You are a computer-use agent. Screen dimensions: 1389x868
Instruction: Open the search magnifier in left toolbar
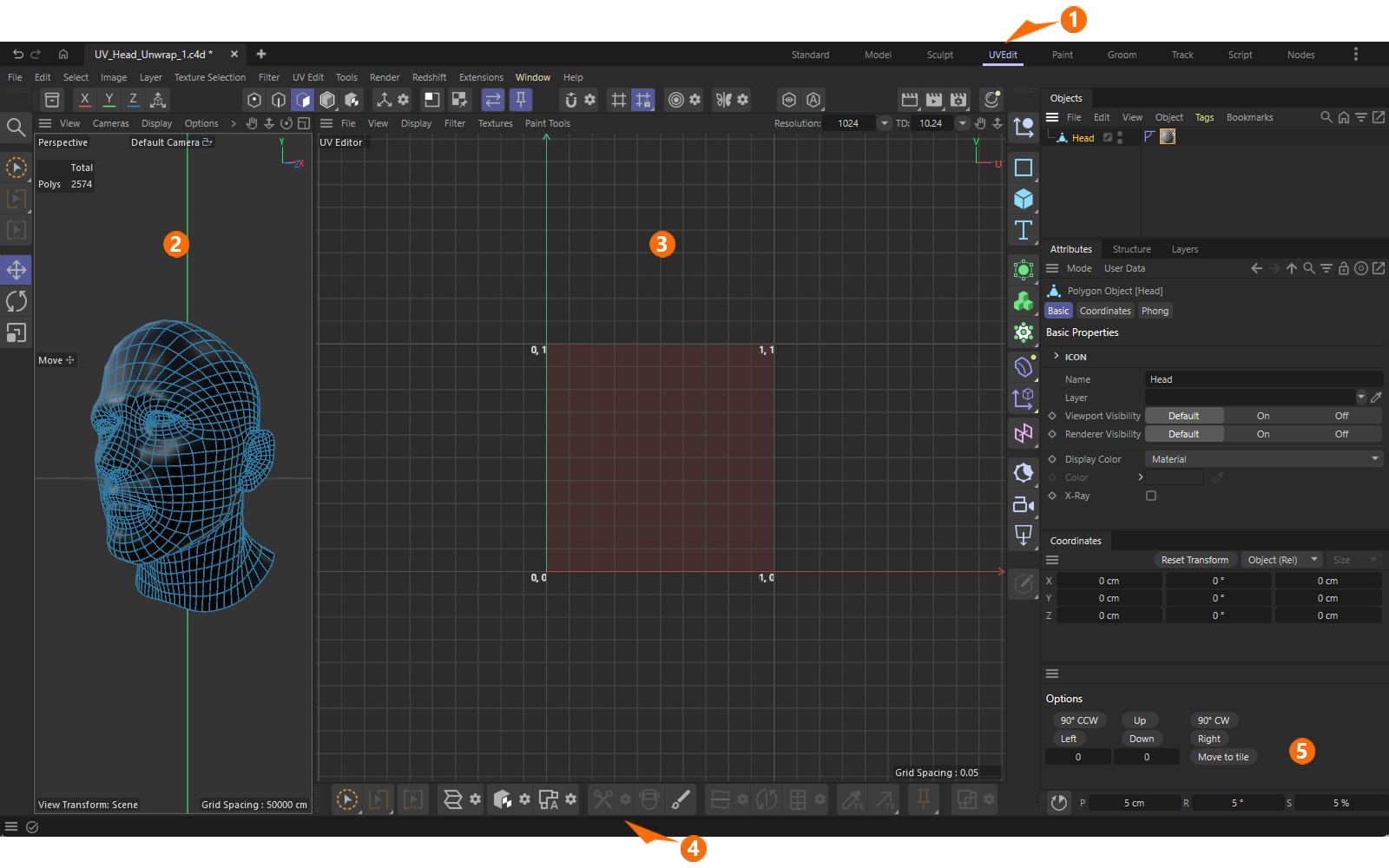[16, 128]
